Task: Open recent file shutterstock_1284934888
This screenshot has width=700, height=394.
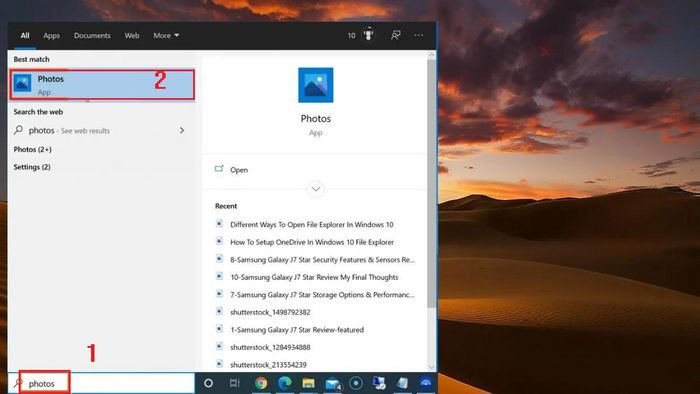Action: [270, 347]
